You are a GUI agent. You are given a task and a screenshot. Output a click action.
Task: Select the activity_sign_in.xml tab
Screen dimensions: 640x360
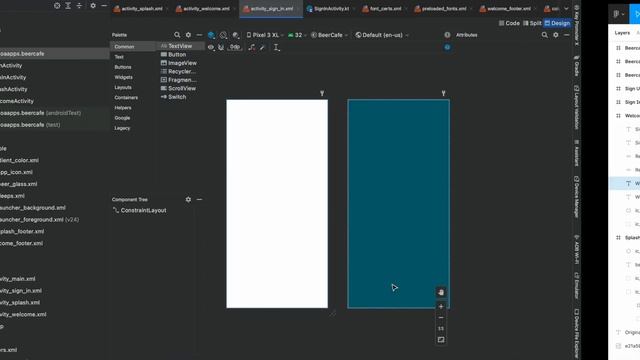[271, 9]
